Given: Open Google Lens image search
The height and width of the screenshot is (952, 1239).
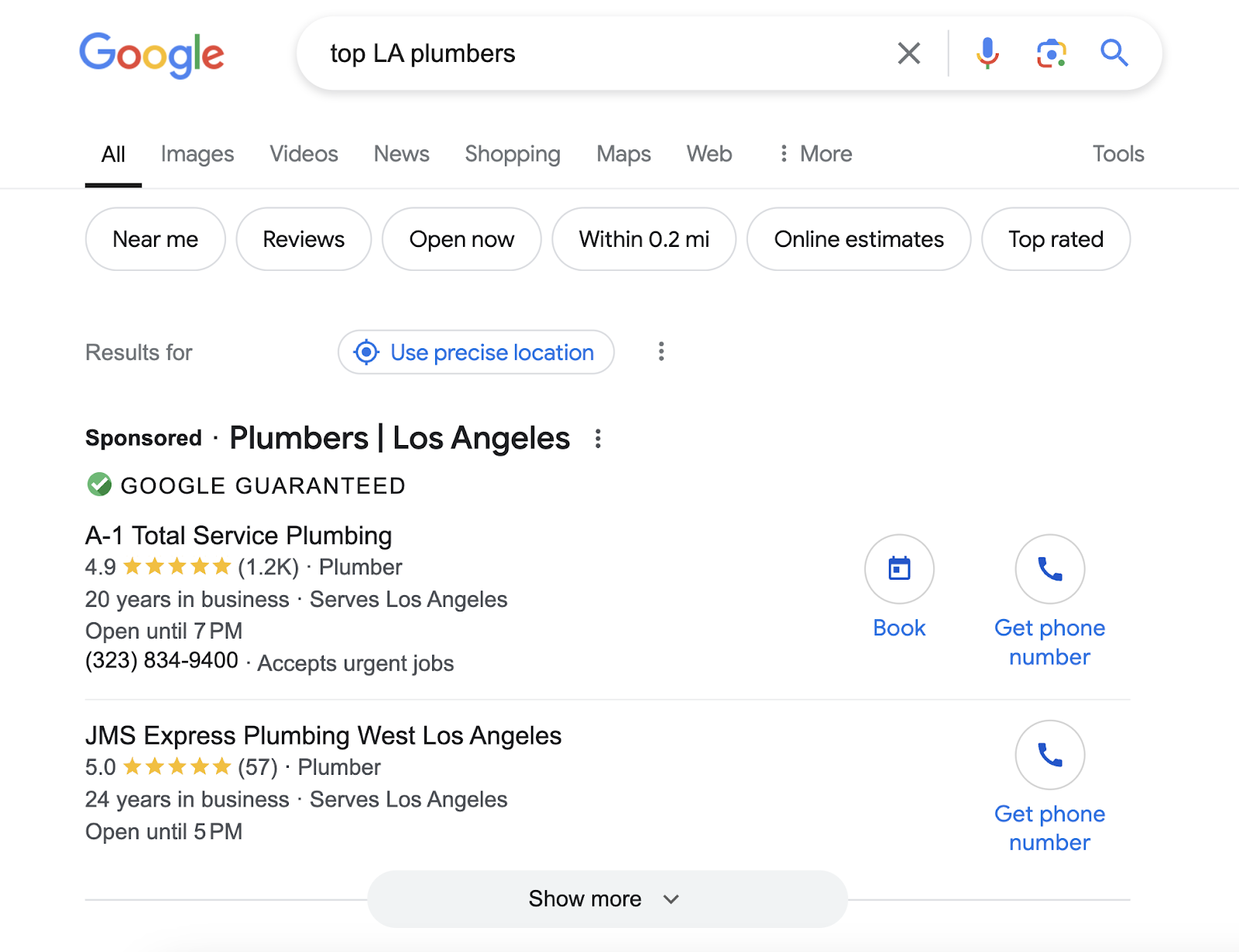Looking at the screenshot, I should pyautogui.click(x=1049, y=53).
